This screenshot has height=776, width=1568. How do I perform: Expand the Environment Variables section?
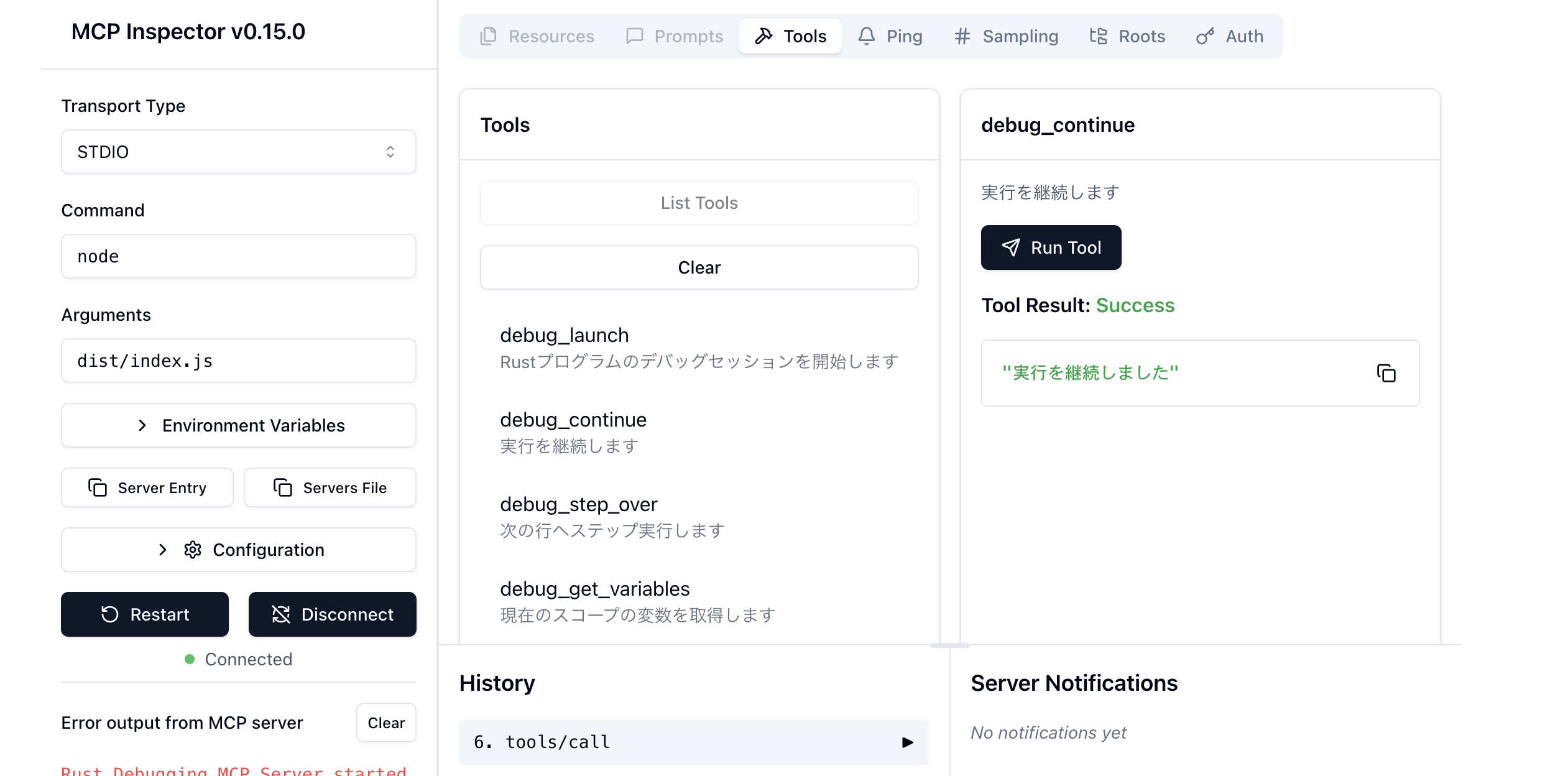238,425
